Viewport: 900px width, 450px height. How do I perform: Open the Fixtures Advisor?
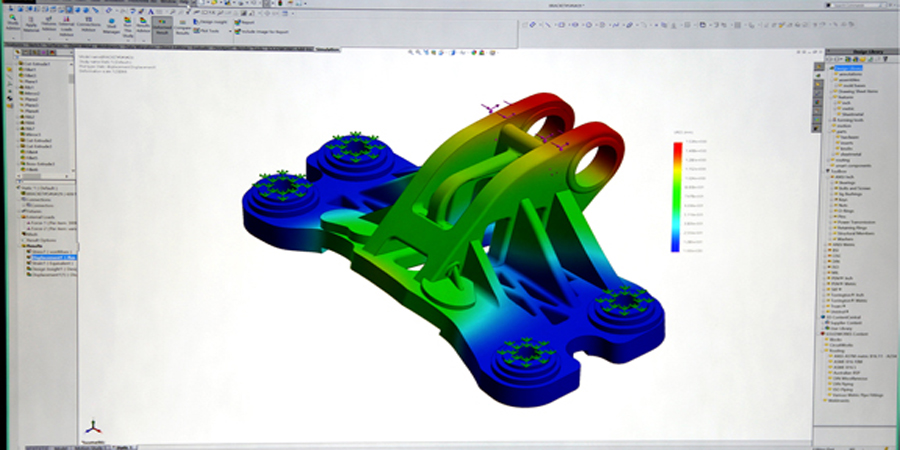click(49, 26)
